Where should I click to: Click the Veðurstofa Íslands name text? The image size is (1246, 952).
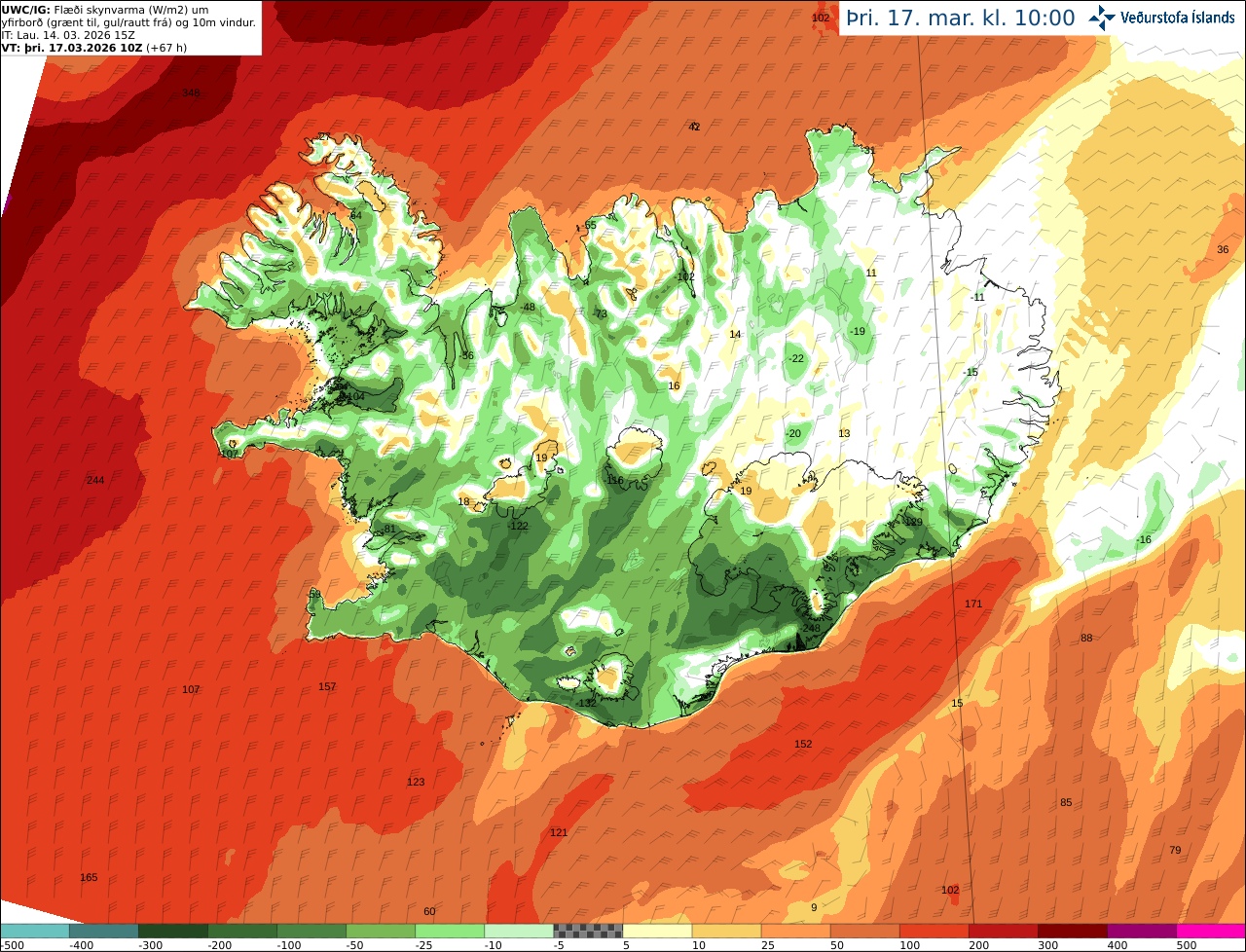click(1178, 18)
